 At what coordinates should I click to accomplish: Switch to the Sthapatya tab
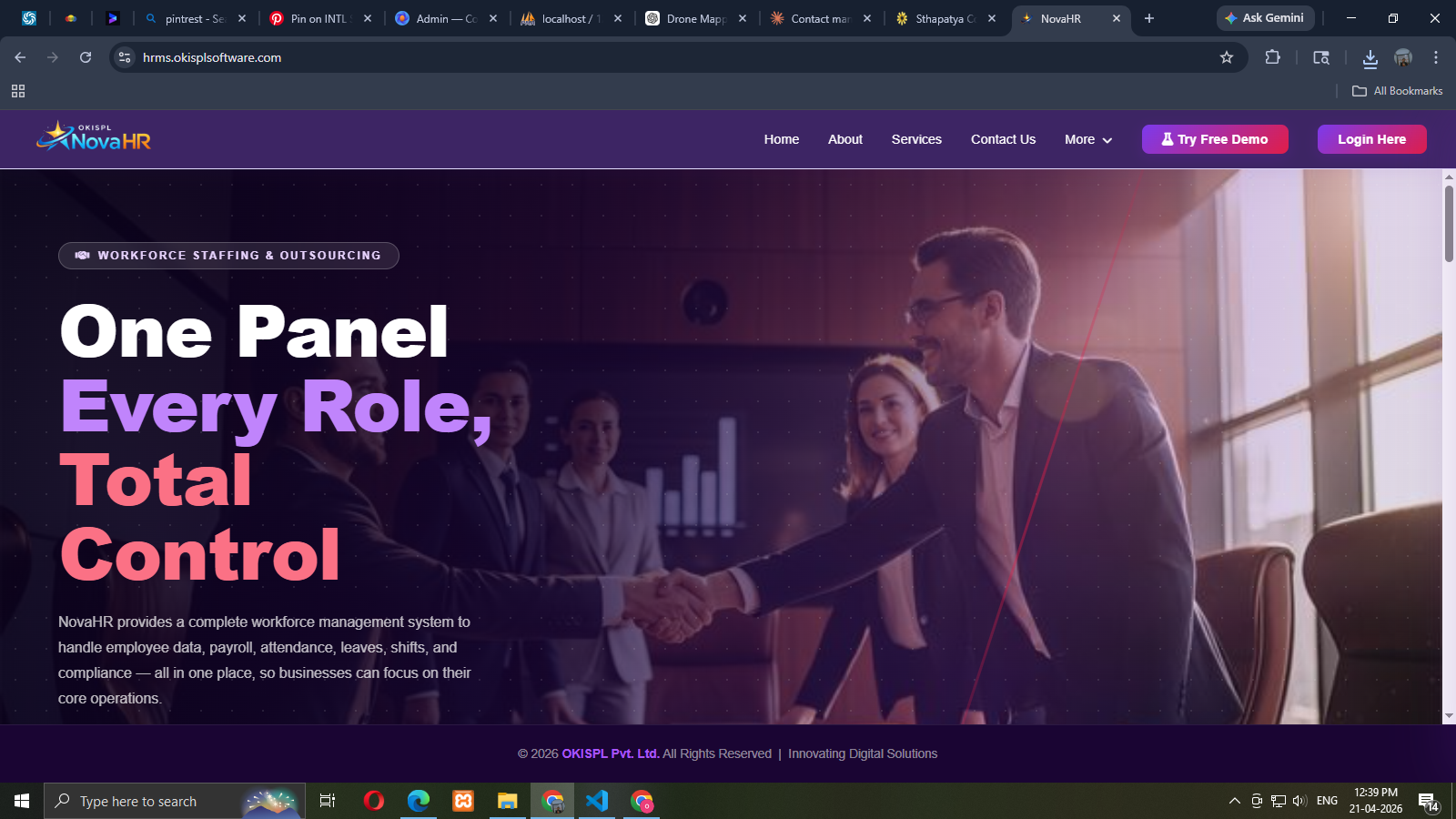(945, 18)
